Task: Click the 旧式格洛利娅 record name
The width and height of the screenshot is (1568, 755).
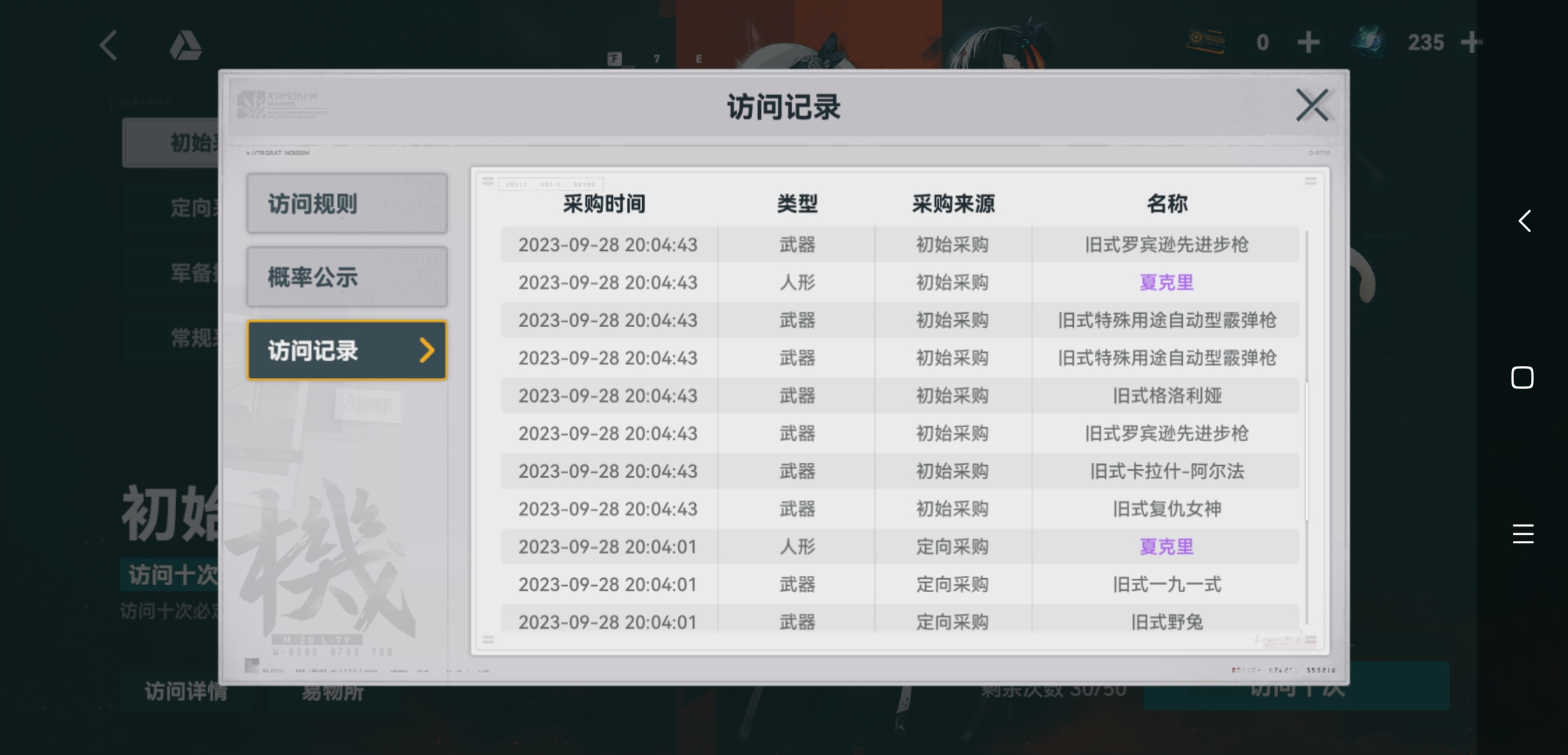Action: [1167, 396]
